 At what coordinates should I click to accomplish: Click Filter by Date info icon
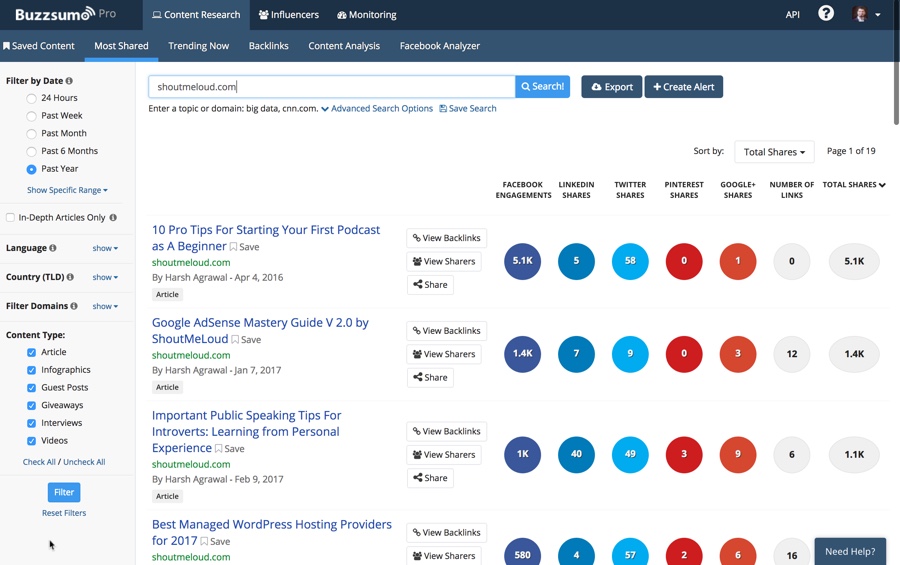click(x=69, y=81)
